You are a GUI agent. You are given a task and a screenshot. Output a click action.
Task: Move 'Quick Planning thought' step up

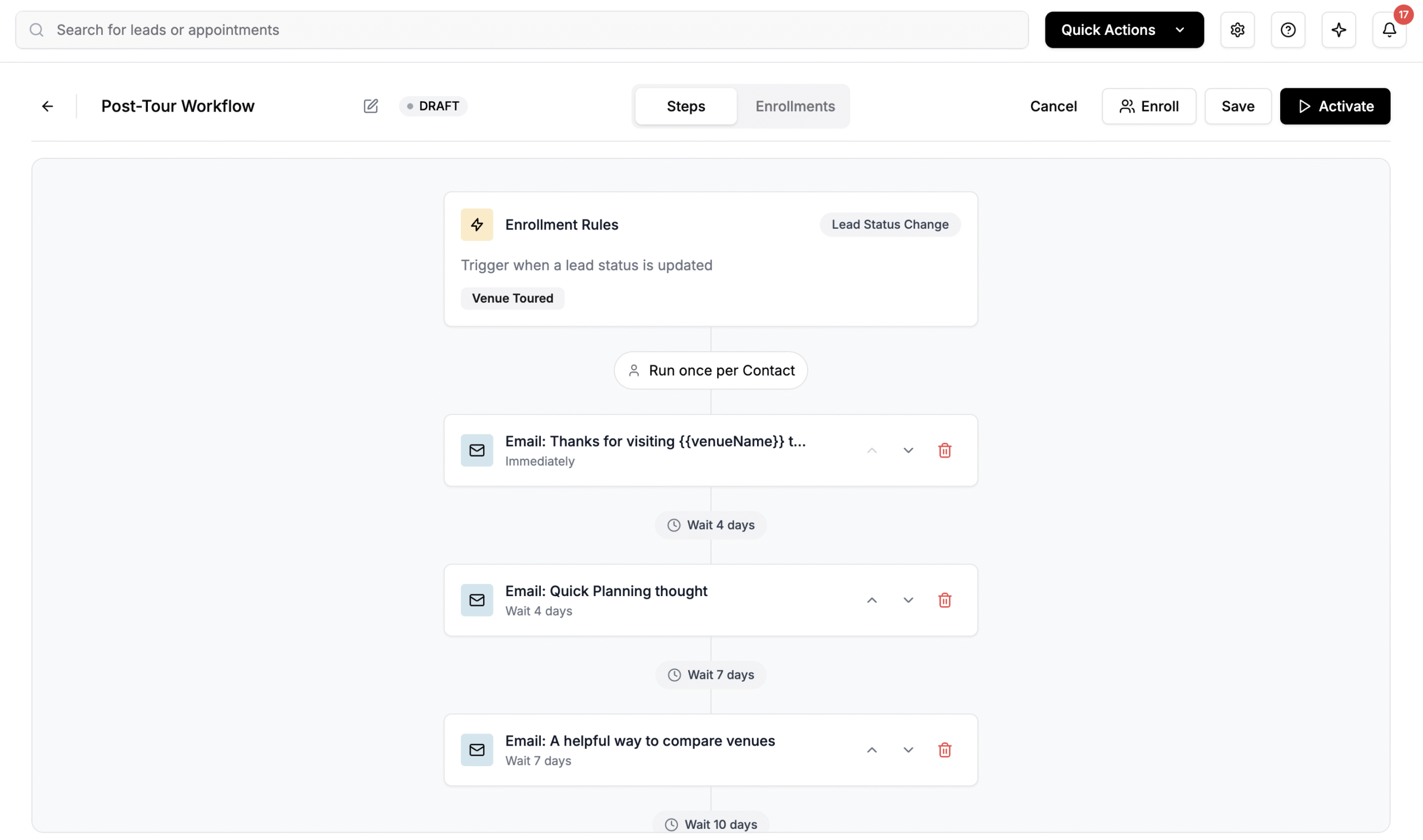(872, 600)
